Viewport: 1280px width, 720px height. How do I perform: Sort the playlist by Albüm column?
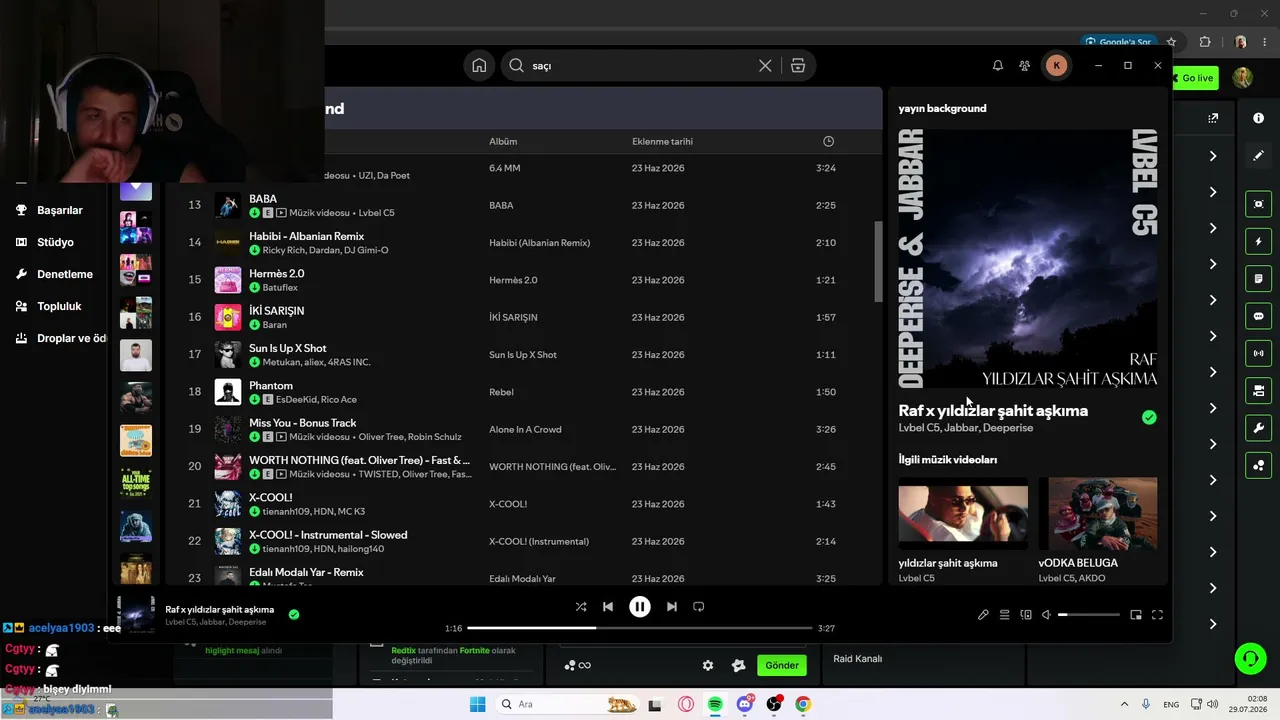pyautogui.click(x=503, y=142)
